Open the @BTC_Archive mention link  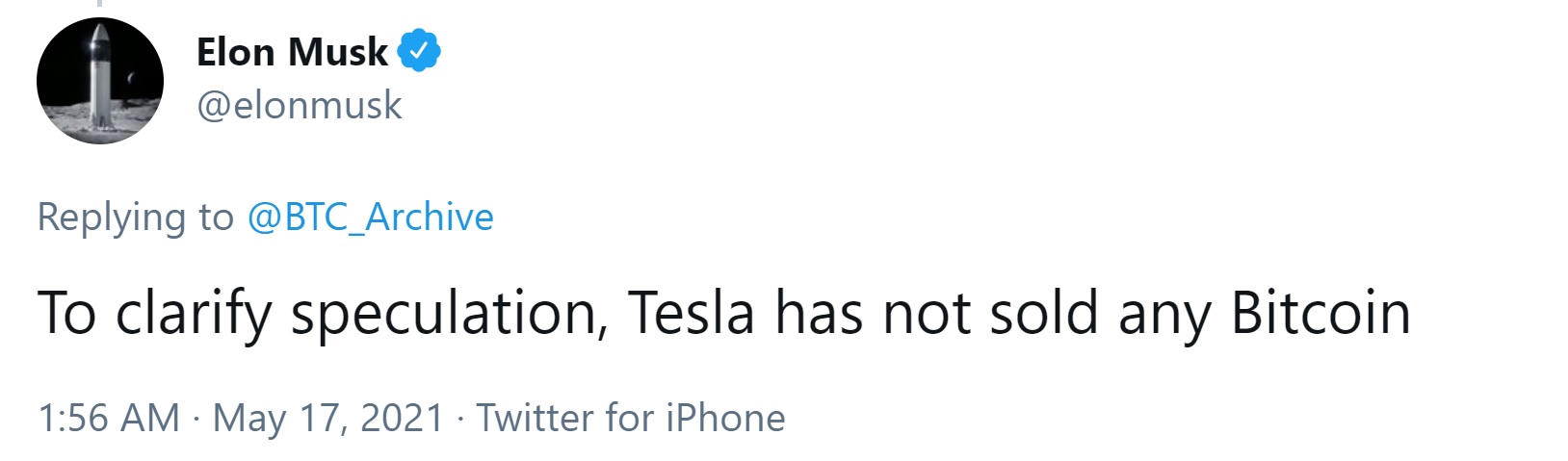[x=371, y=217]
